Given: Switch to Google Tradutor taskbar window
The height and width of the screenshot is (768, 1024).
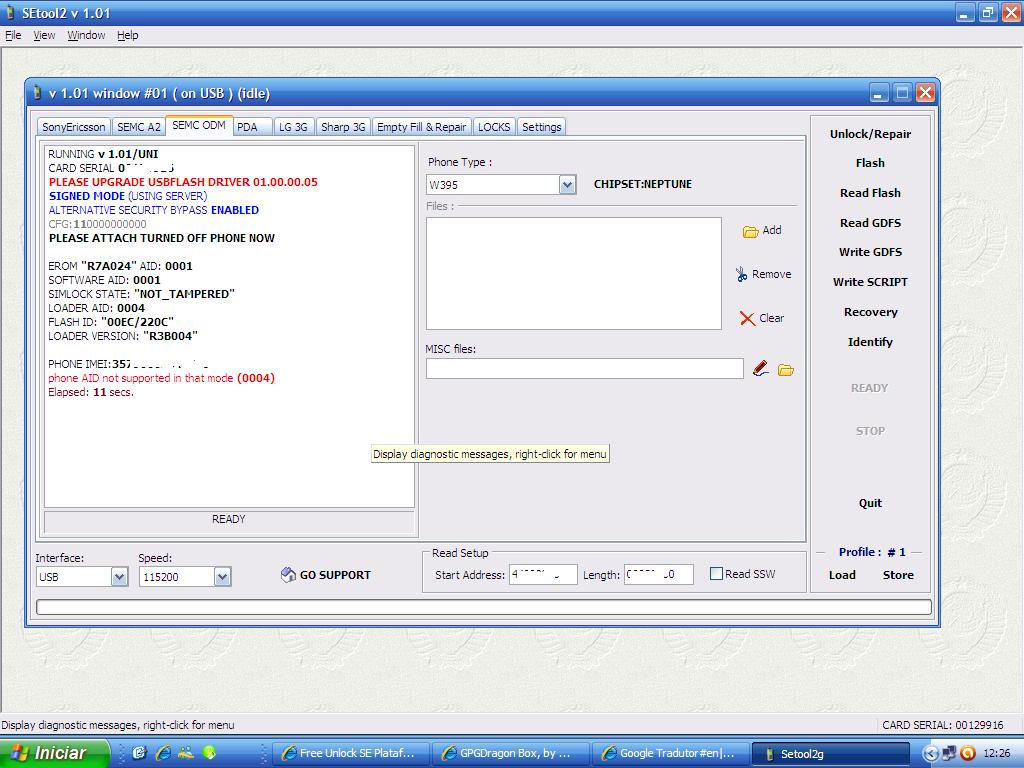Looking at the screenshot, I should [x=671, y=754].
